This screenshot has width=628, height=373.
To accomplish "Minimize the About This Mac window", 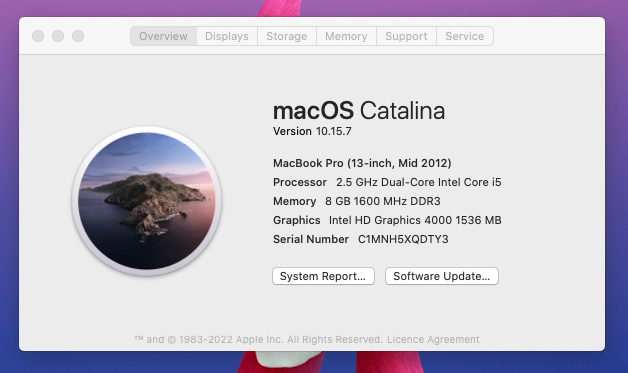I will click(x=58, y=36).
